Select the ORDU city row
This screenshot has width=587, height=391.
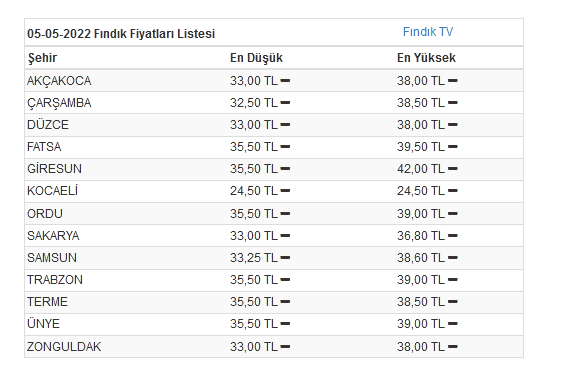click(x=274, y=214)
